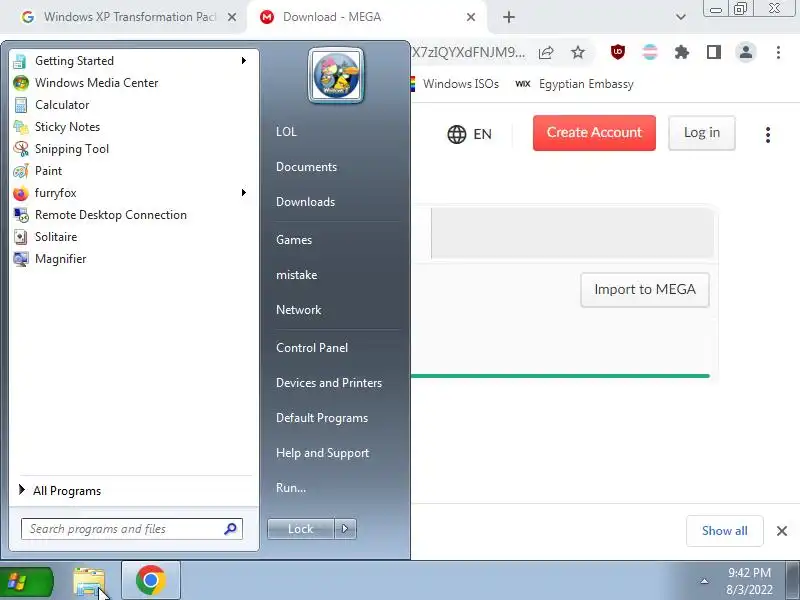The image size is (800, 600).
Task: Bookmark this page with the star icon
Action: click(578, 52)
